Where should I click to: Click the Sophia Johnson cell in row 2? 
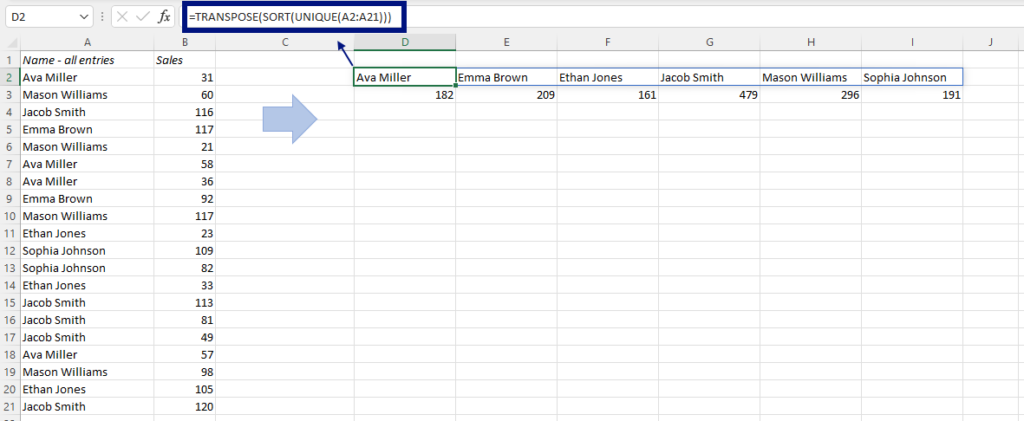pos(912,78)
